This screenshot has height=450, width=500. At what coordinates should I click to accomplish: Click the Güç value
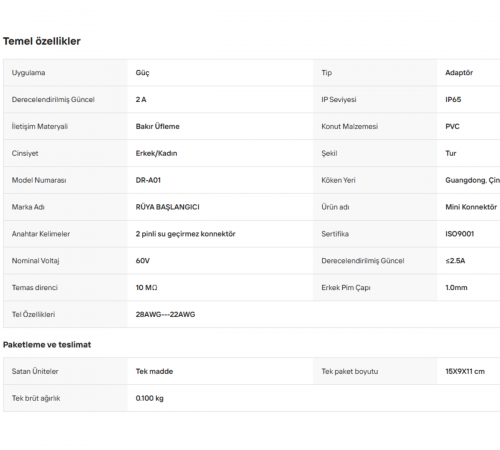[142, 73]
